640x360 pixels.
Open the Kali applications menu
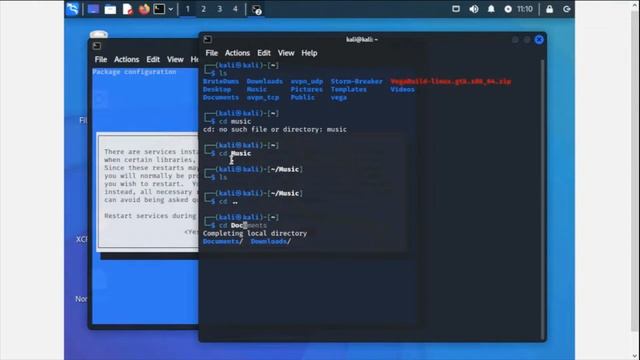click(72, 9)
